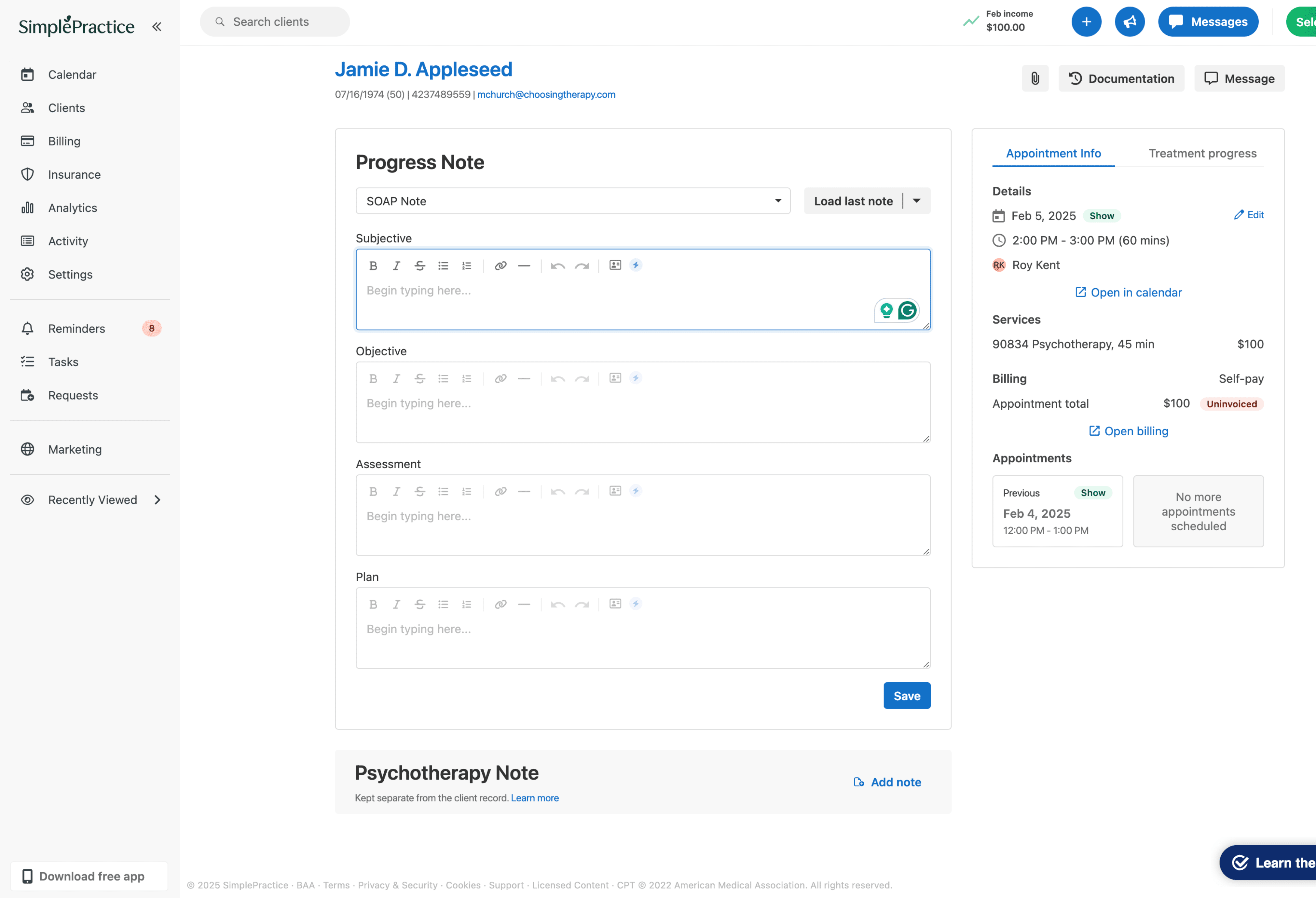1316x898 pixels.
Task: Open previous appointment Feb 4, 2025 card
Action: [x=1057, y=511]
